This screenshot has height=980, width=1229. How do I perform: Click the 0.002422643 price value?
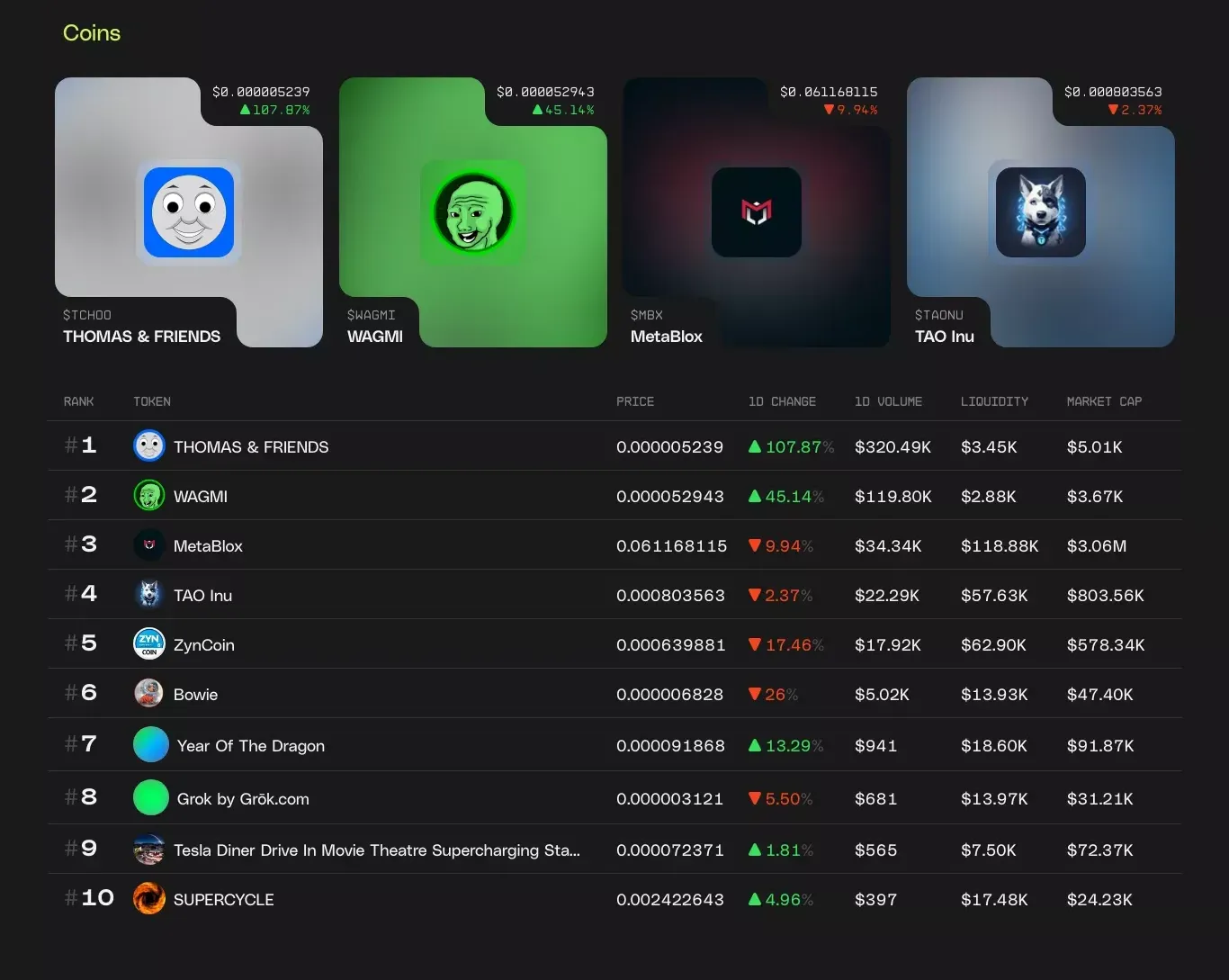coord(670,900)
